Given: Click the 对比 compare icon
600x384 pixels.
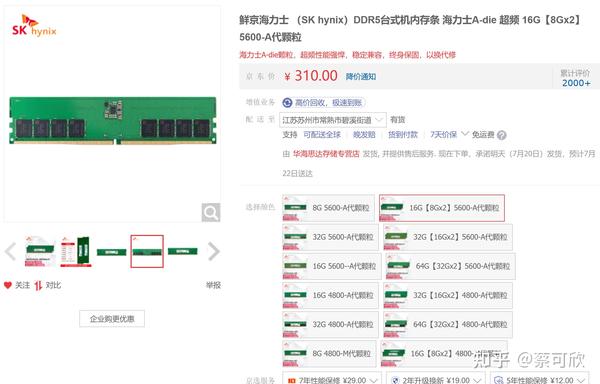Looking at the screenshot, I should click(38, 285).
